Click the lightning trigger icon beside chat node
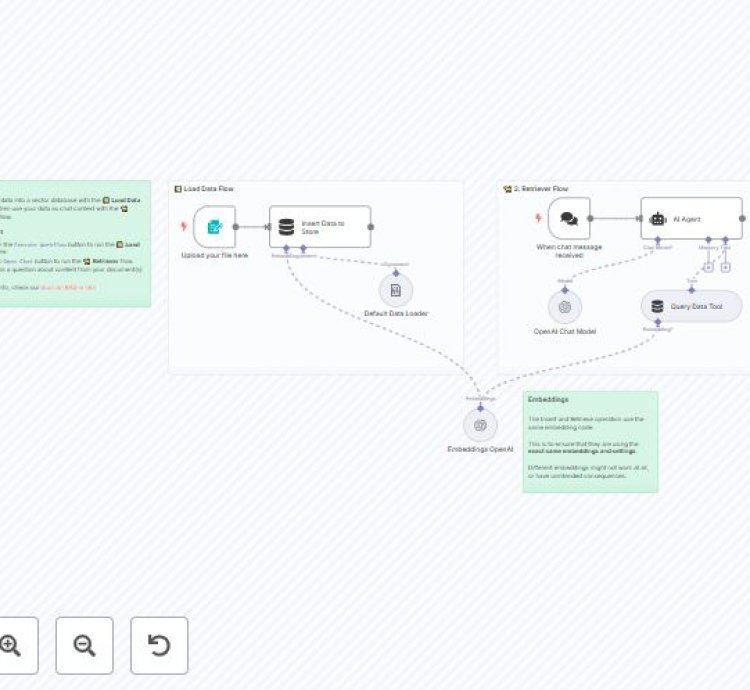750x690 pixels. (x=538, y=218)
